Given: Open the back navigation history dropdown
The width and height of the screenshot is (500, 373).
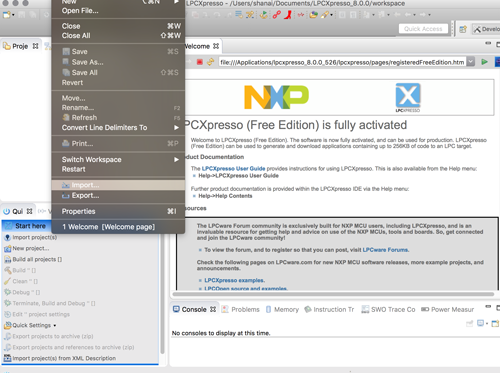Looking at the screenshot, I should click(414, 15).
